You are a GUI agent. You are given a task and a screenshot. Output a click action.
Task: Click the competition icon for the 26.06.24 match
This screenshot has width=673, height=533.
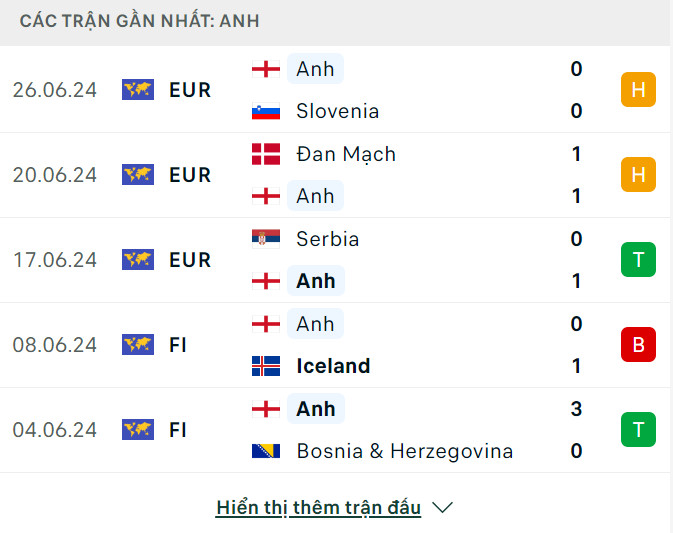coord(138,90)
